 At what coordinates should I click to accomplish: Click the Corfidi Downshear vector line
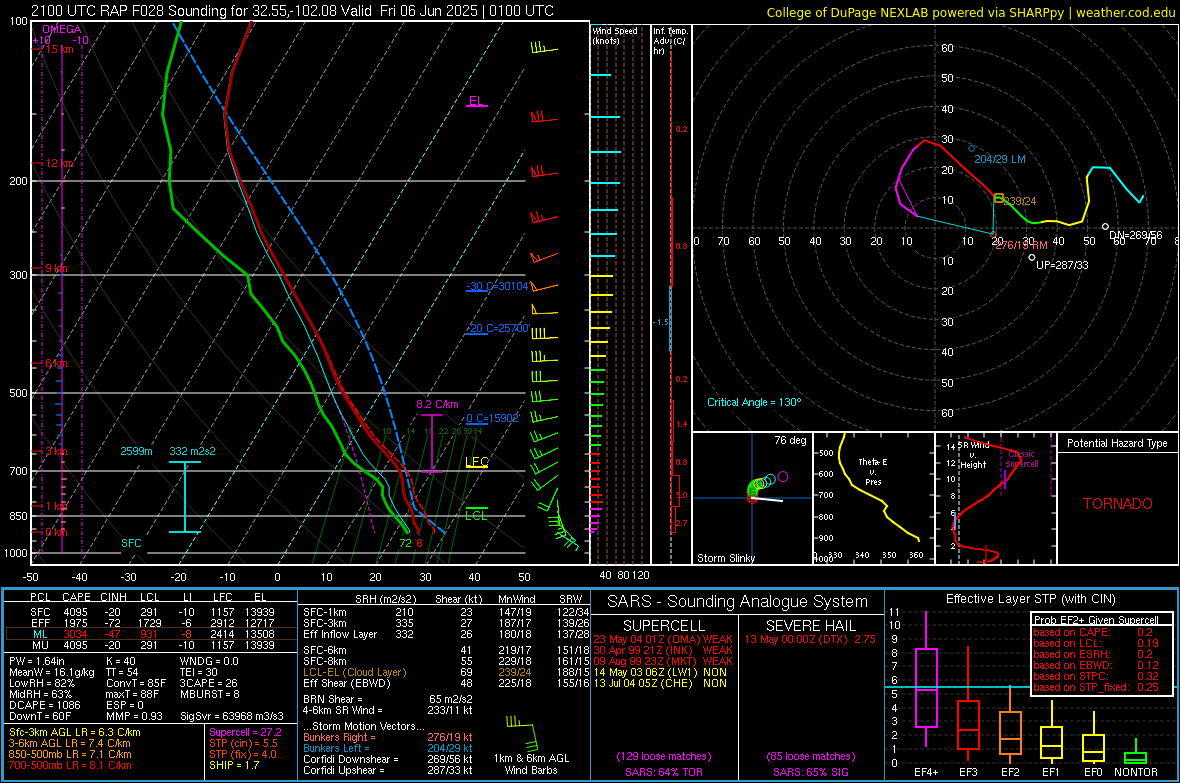point(388,759)
